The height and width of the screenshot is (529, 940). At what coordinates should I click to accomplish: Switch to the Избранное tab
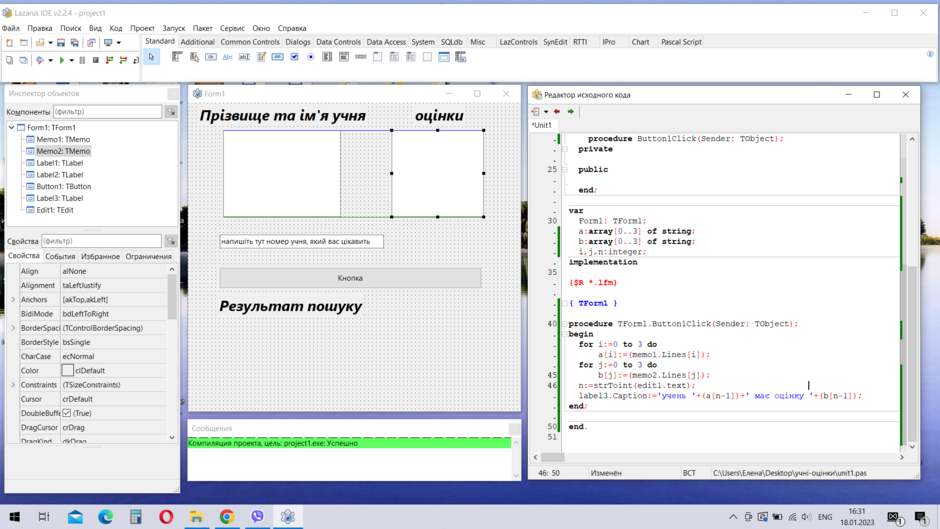(100, 256)
